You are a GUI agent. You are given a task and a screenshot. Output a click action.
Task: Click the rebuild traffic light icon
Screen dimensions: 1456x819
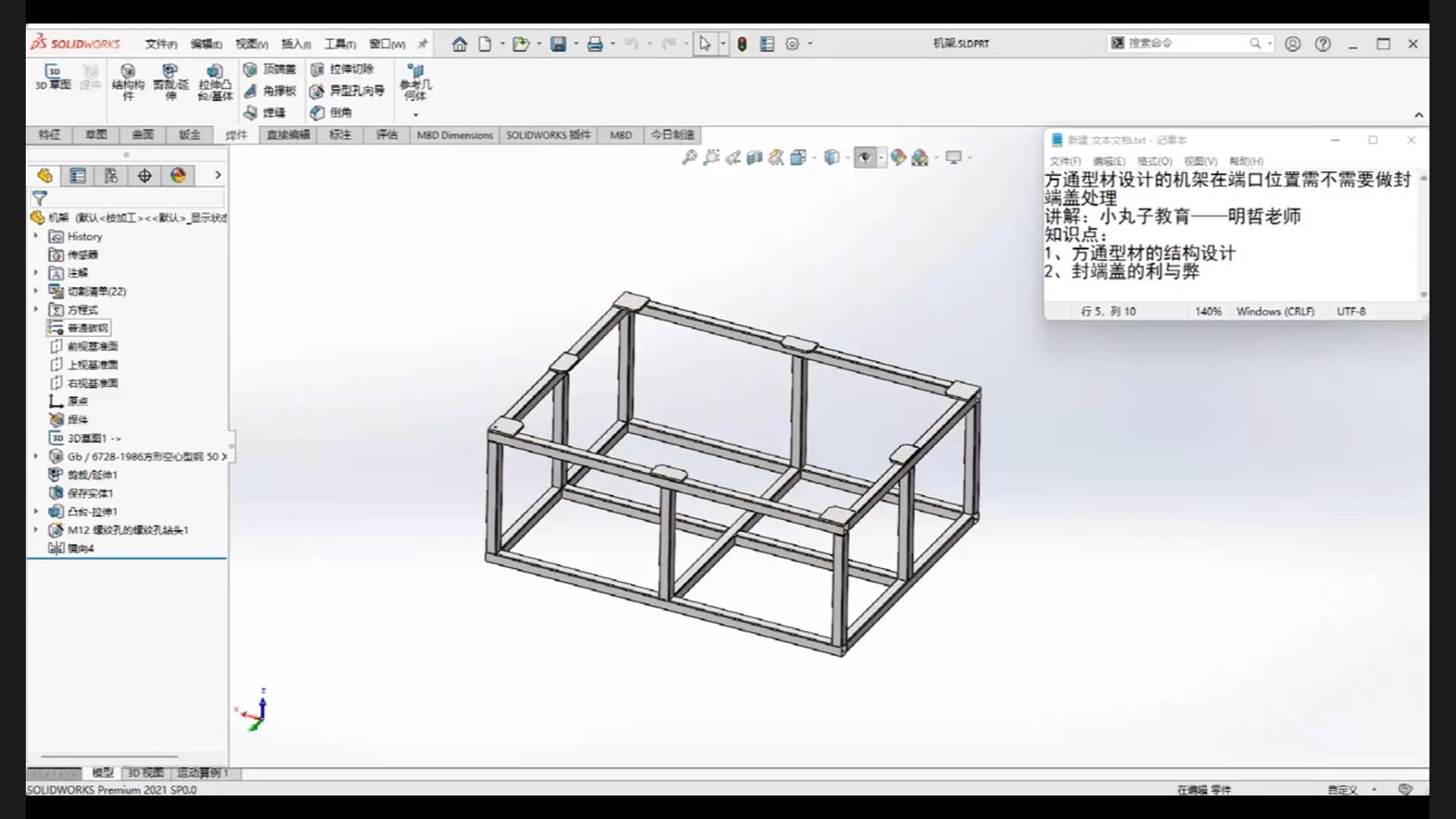[742, 44]
